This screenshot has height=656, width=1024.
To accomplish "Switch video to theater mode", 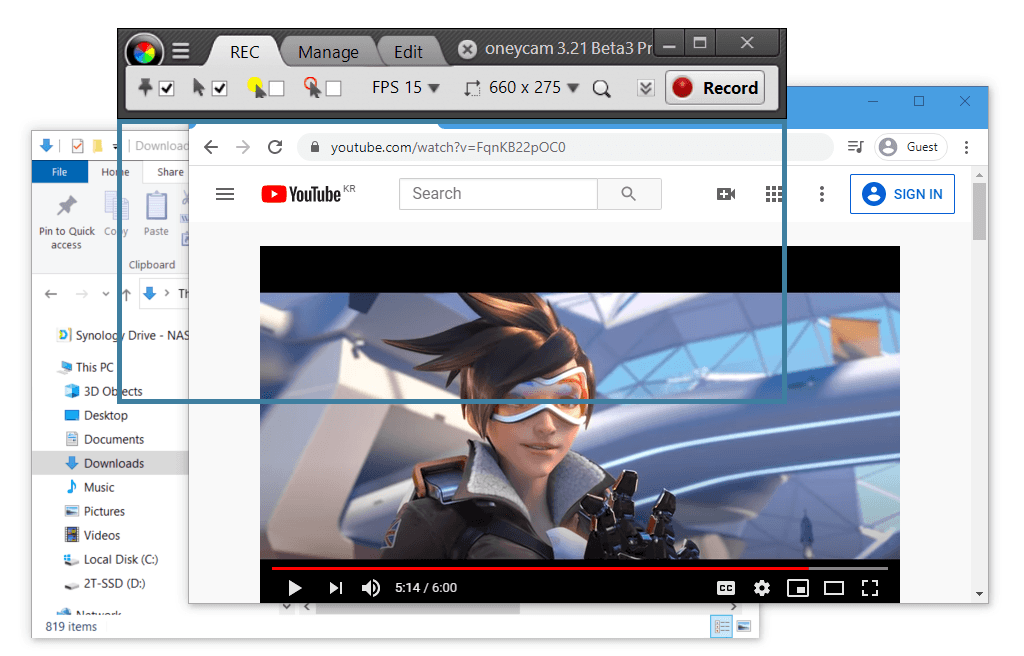I will (x=834, y=588).
